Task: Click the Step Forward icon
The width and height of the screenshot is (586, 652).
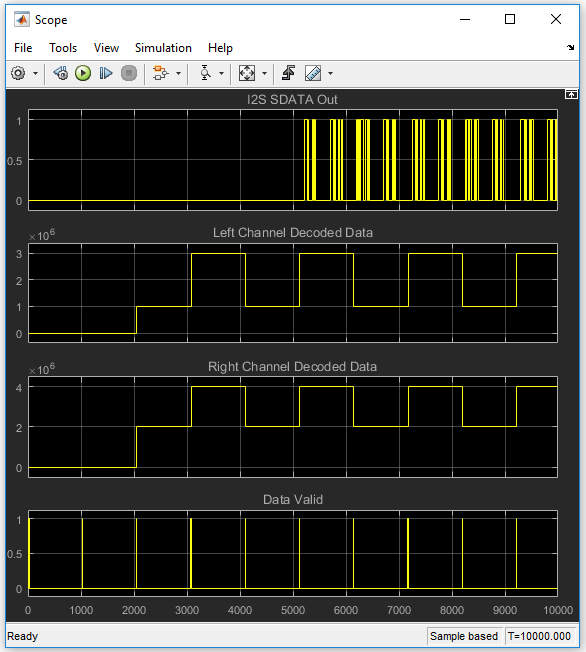Action: (x=106, y=74)
